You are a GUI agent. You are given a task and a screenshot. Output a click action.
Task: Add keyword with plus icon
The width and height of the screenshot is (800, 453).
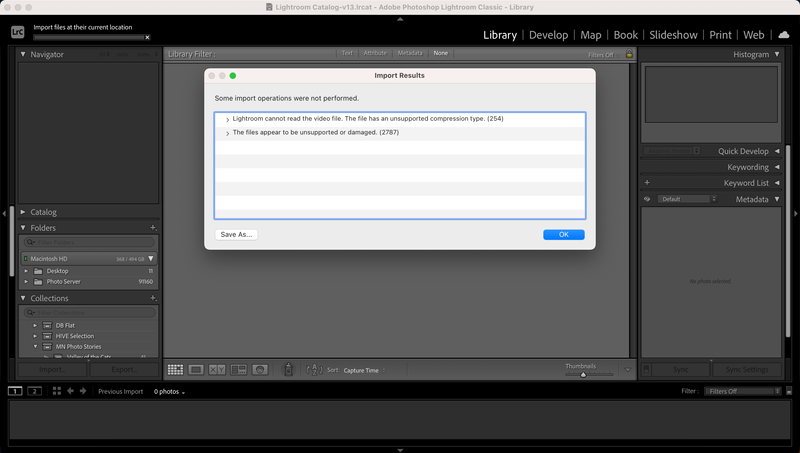tap(647, 183)
